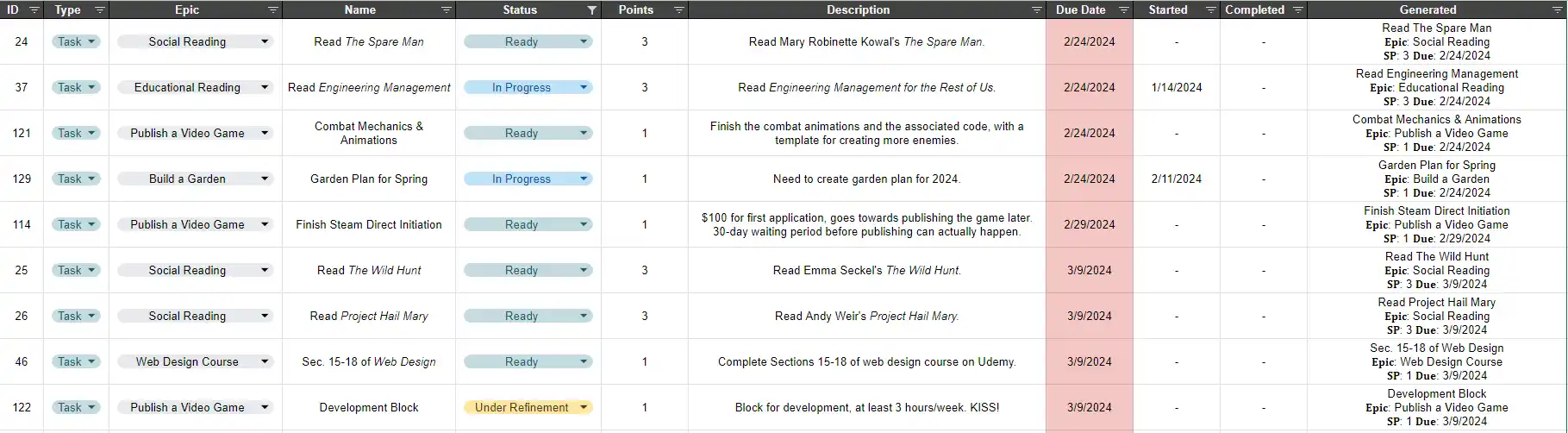1568x433 pixels.
Task: Open Under Refinement status dropdown for Development Block
Action: pyautogui.click(x=584, y=407)
